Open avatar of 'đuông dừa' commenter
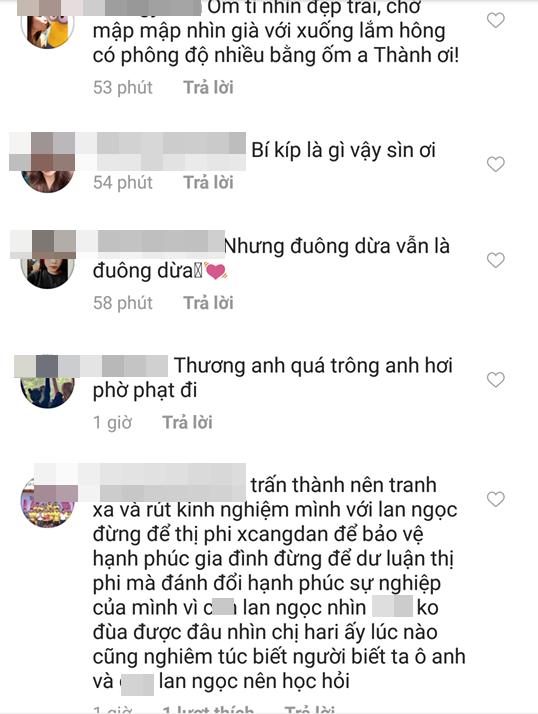This screenshot has width=538, height=714. coord(47,269)
